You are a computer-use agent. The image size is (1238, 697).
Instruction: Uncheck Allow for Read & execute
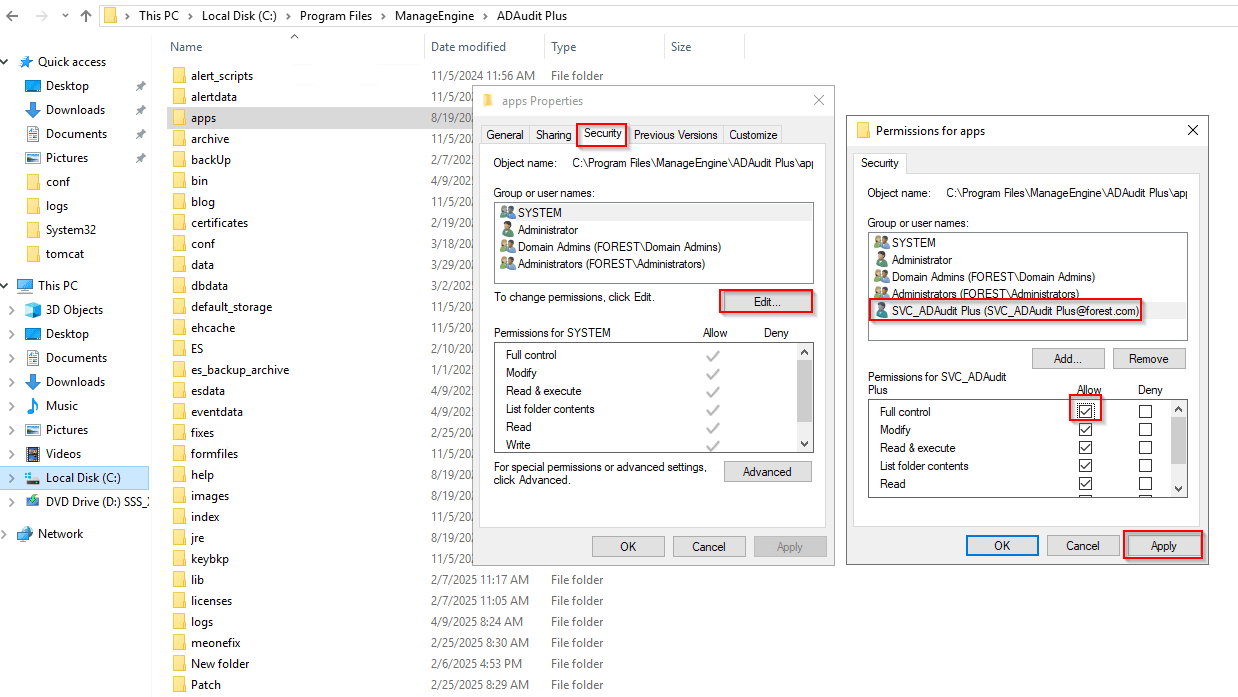1085,448
